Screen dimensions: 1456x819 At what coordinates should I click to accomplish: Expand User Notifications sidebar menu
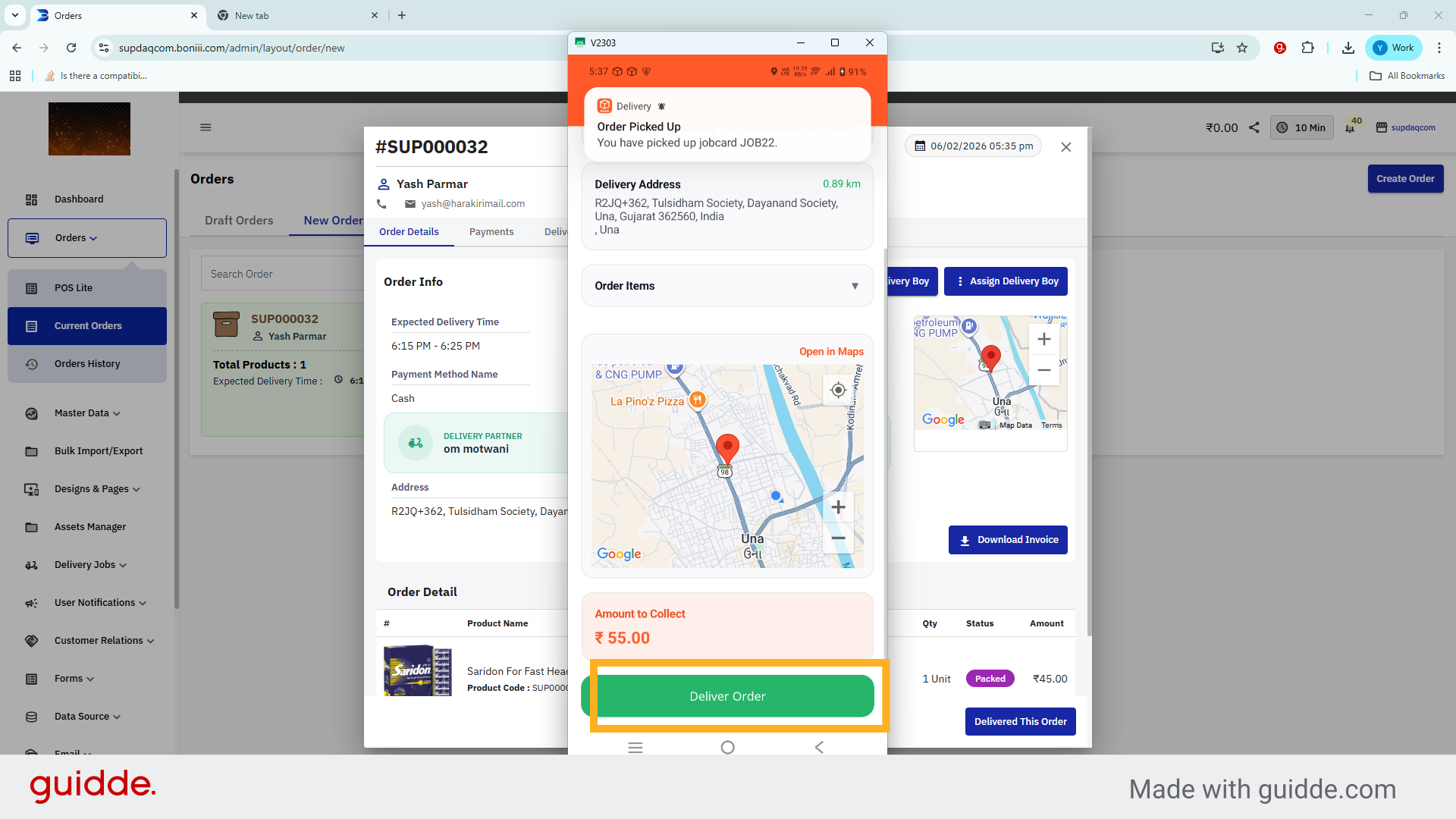pyautogui.click(x=100, y=603)
